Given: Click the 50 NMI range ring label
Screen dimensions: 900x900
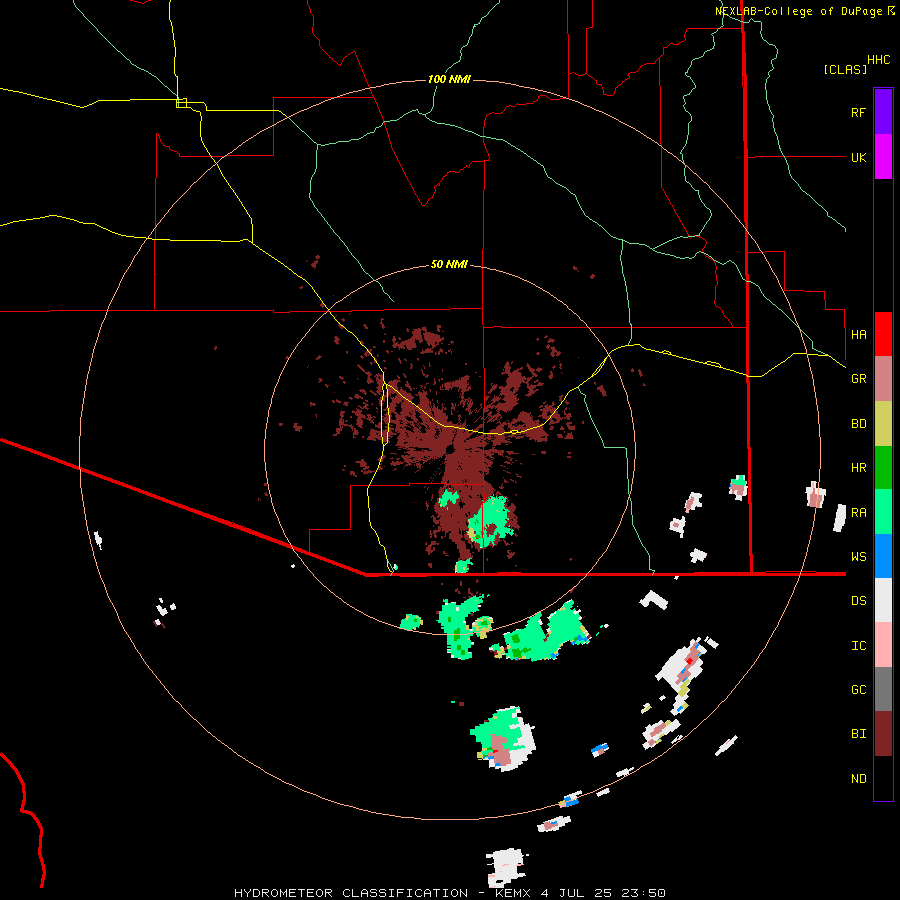Looking at the screenshot, I should click(x=449, y=264).
